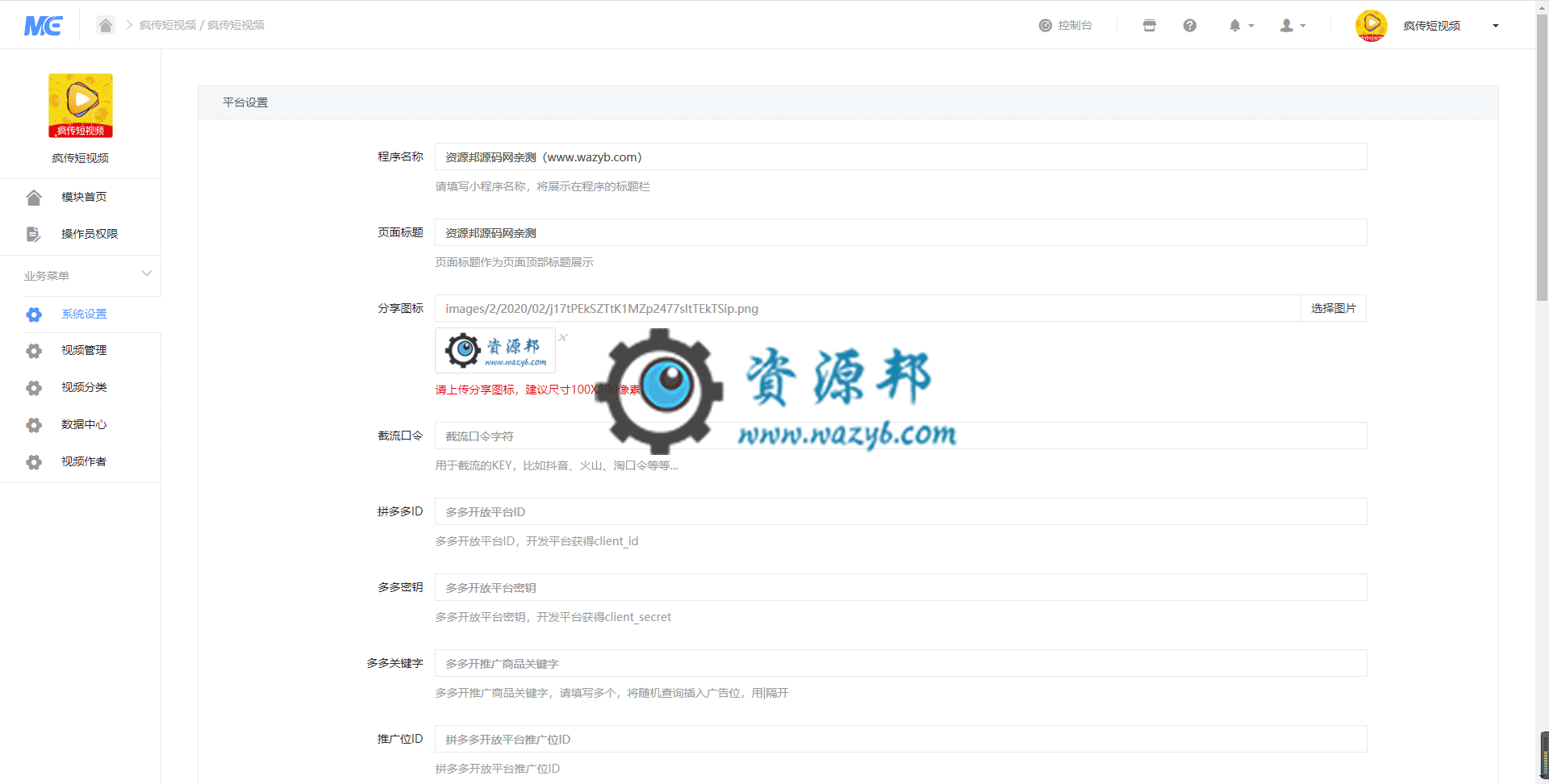
Task: Remove share icon preview with X
Action: pos(563,337)
